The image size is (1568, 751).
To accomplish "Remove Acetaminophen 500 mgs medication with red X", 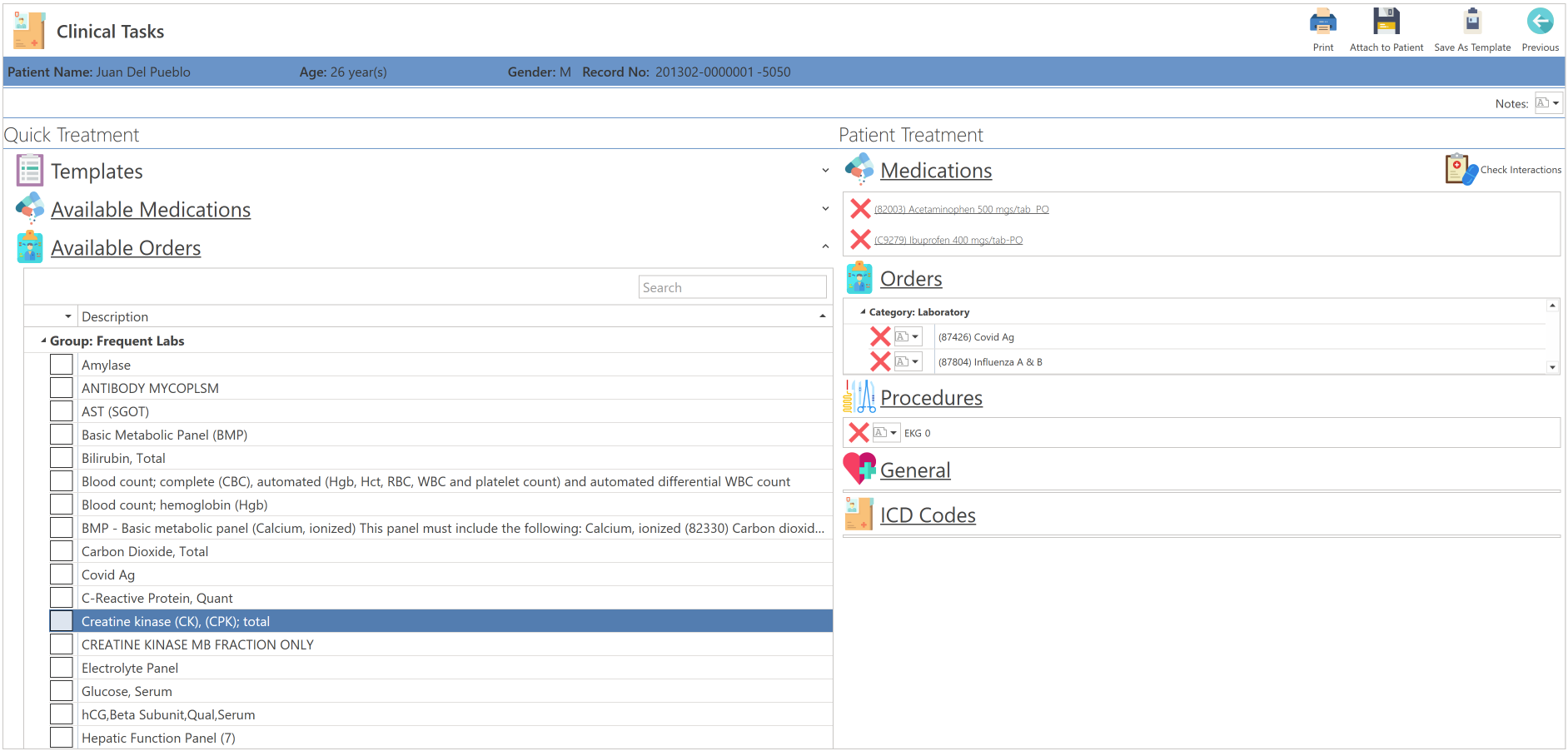I will click(860, 208).
